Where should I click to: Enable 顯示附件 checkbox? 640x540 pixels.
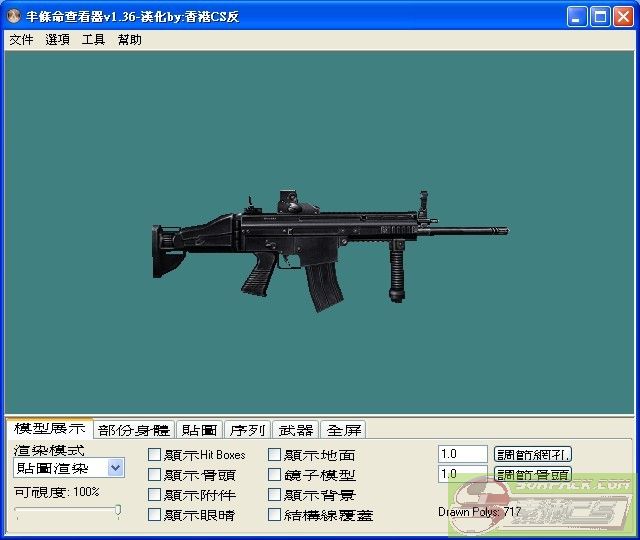point(154,494)
